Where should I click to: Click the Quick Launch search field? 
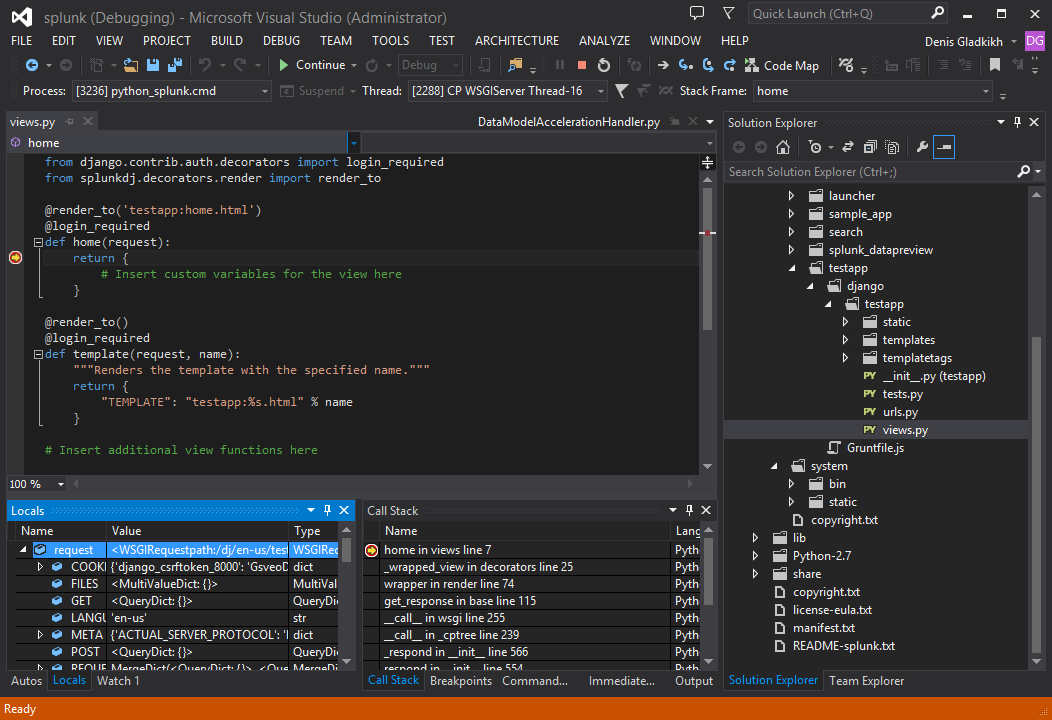coord(839,13)
